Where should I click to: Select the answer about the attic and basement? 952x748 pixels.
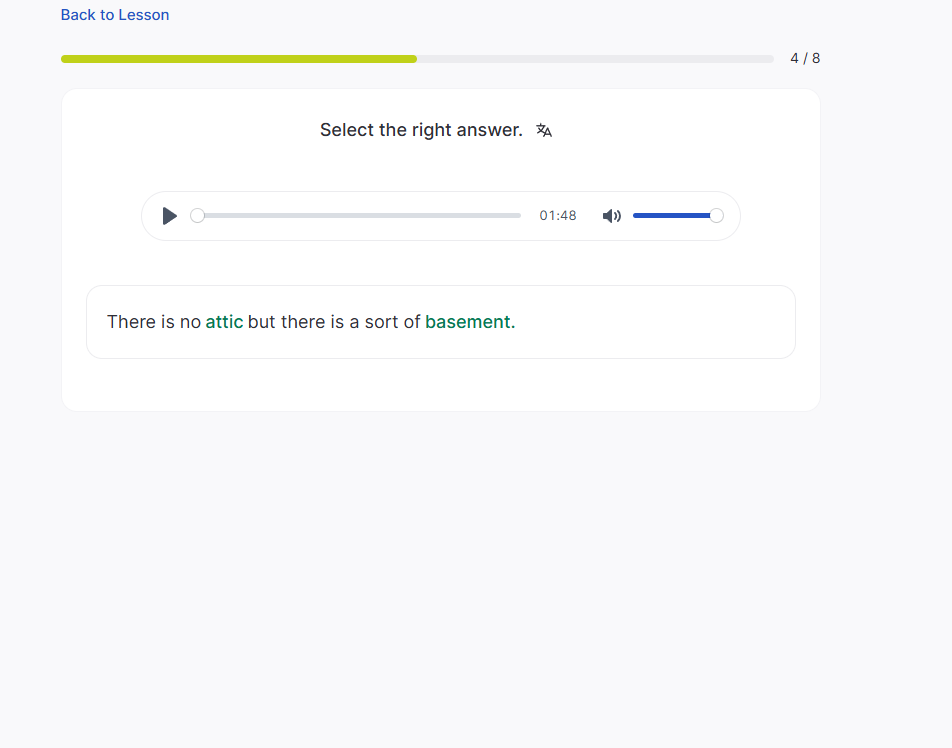coord(440,322)
